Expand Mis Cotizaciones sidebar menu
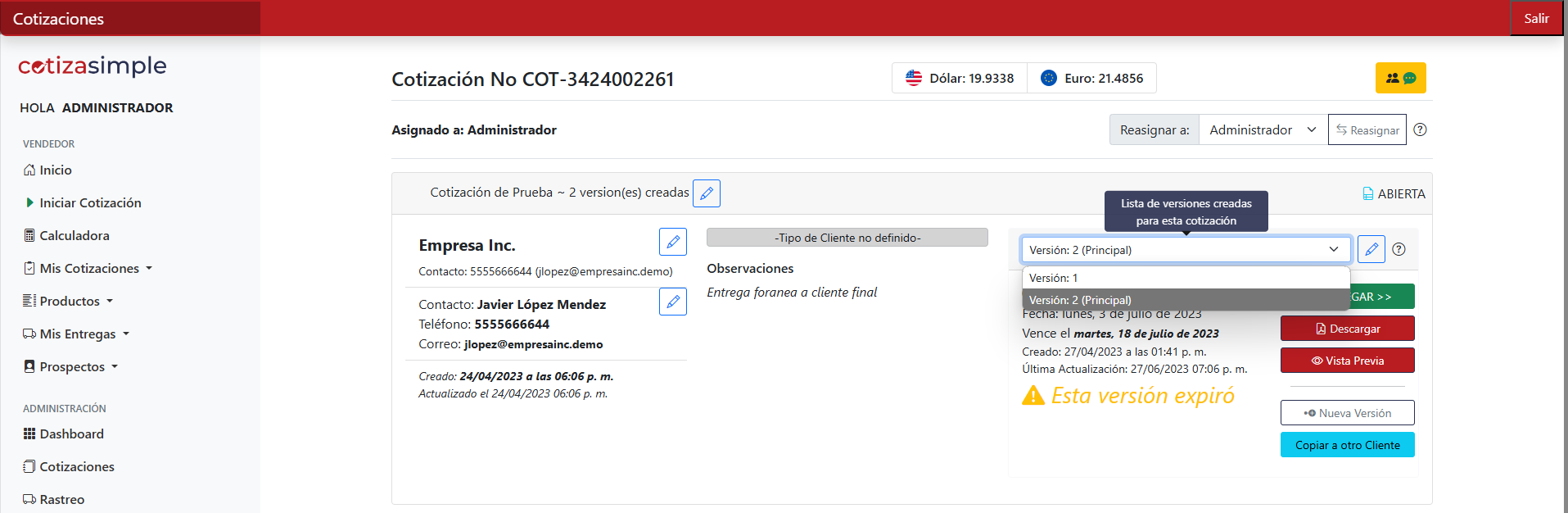Viewport: 1568px width, 513px height. pyautogui.click(x=89, y=268)
